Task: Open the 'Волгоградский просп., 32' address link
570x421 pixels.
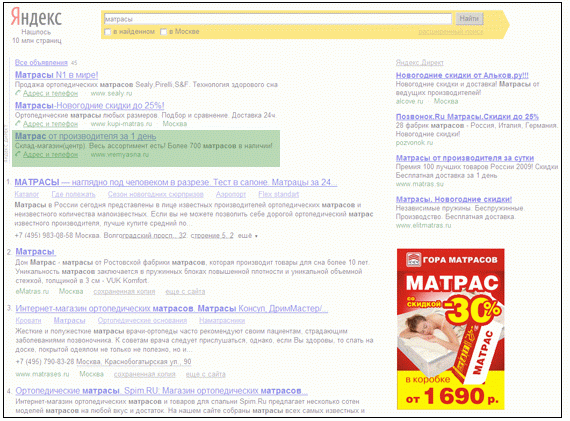Action: (145, 236)
